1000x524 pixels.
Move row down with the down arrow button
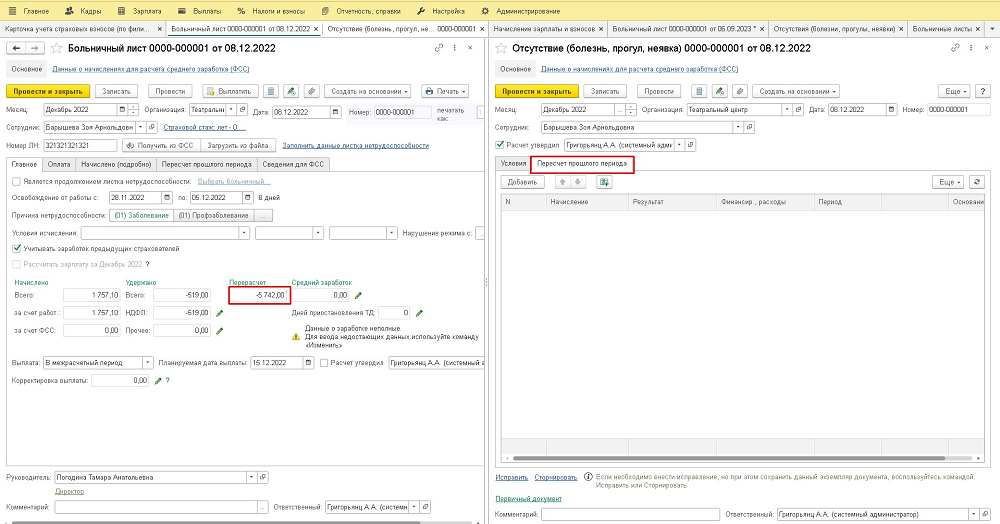[x=577, y=182]
